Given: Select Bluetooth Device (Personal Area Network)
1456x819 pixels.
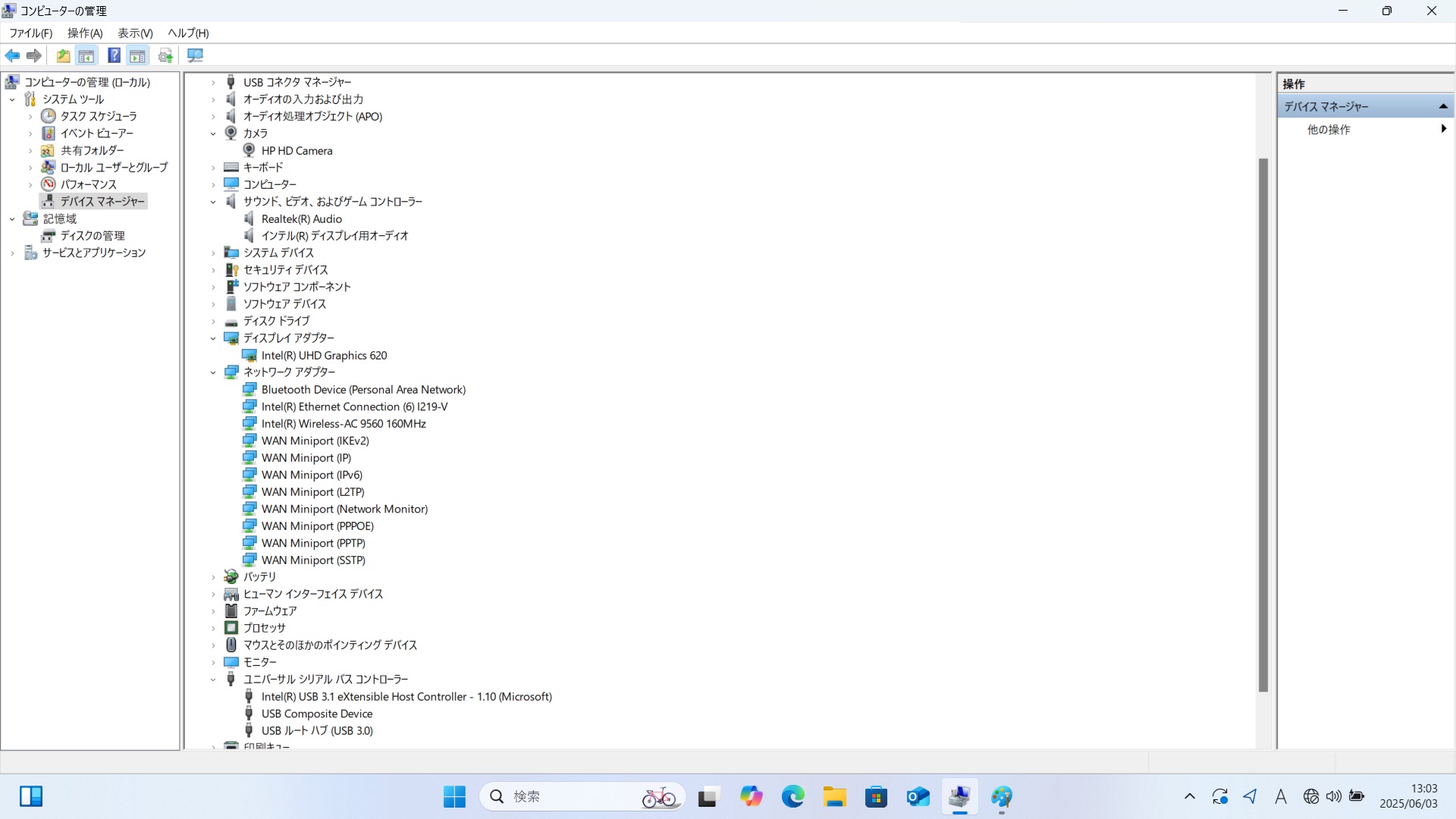Looking at the screenshot, I should click(363, 389).
